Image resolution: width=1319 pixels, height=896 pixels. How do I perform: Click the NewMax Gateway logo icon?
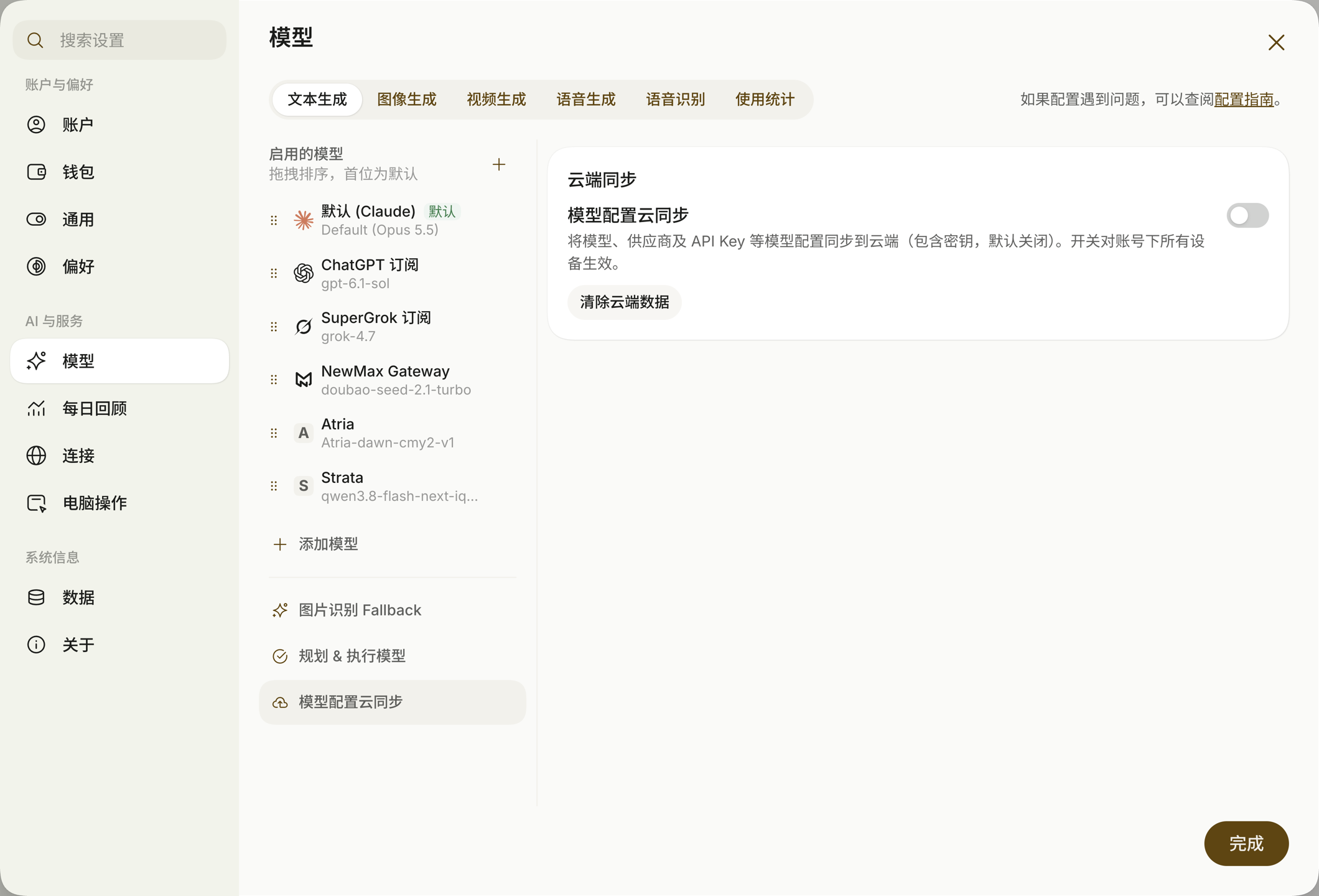pyautogui.click(x=303, y=380)
